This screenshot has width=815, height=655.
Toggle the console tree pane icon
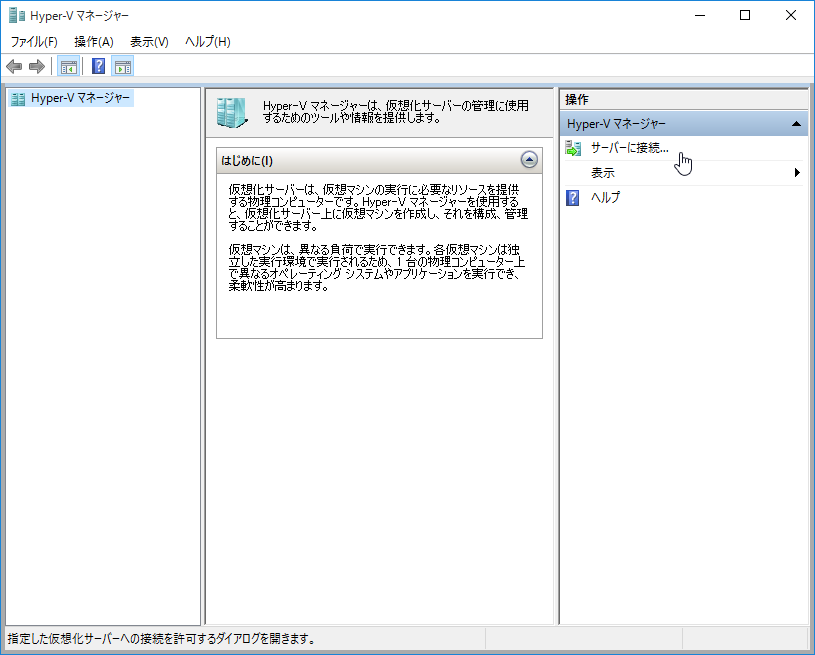[69, 67]
